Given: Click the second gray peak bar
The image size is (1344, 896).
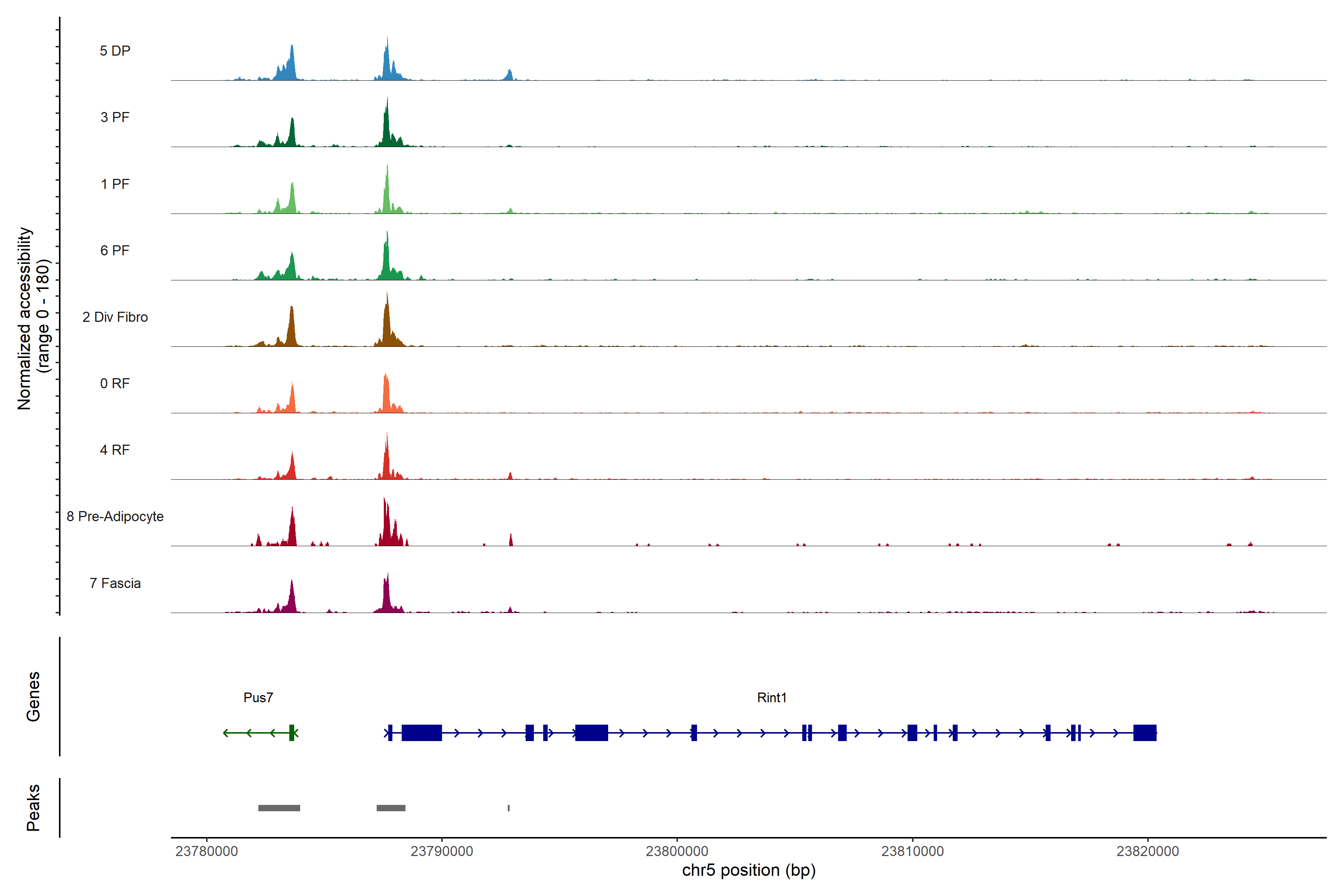Looking at the screenshot, I should (391, 808).
